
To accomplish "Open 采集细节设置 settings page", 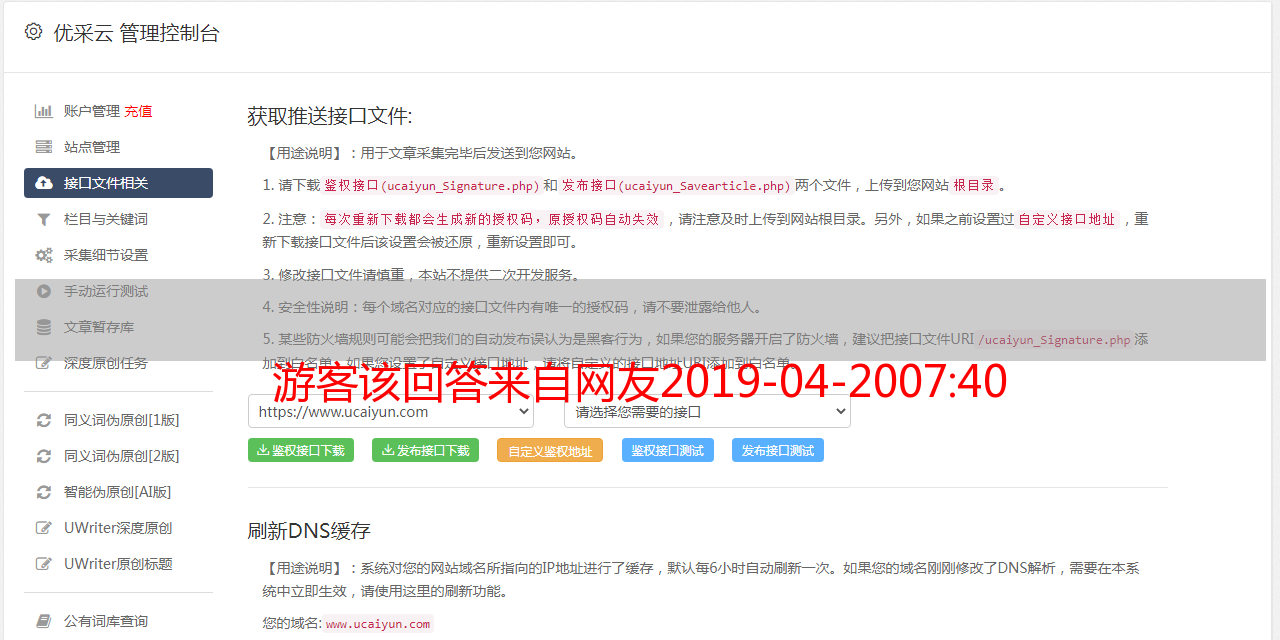I will (x=118, y=255).
